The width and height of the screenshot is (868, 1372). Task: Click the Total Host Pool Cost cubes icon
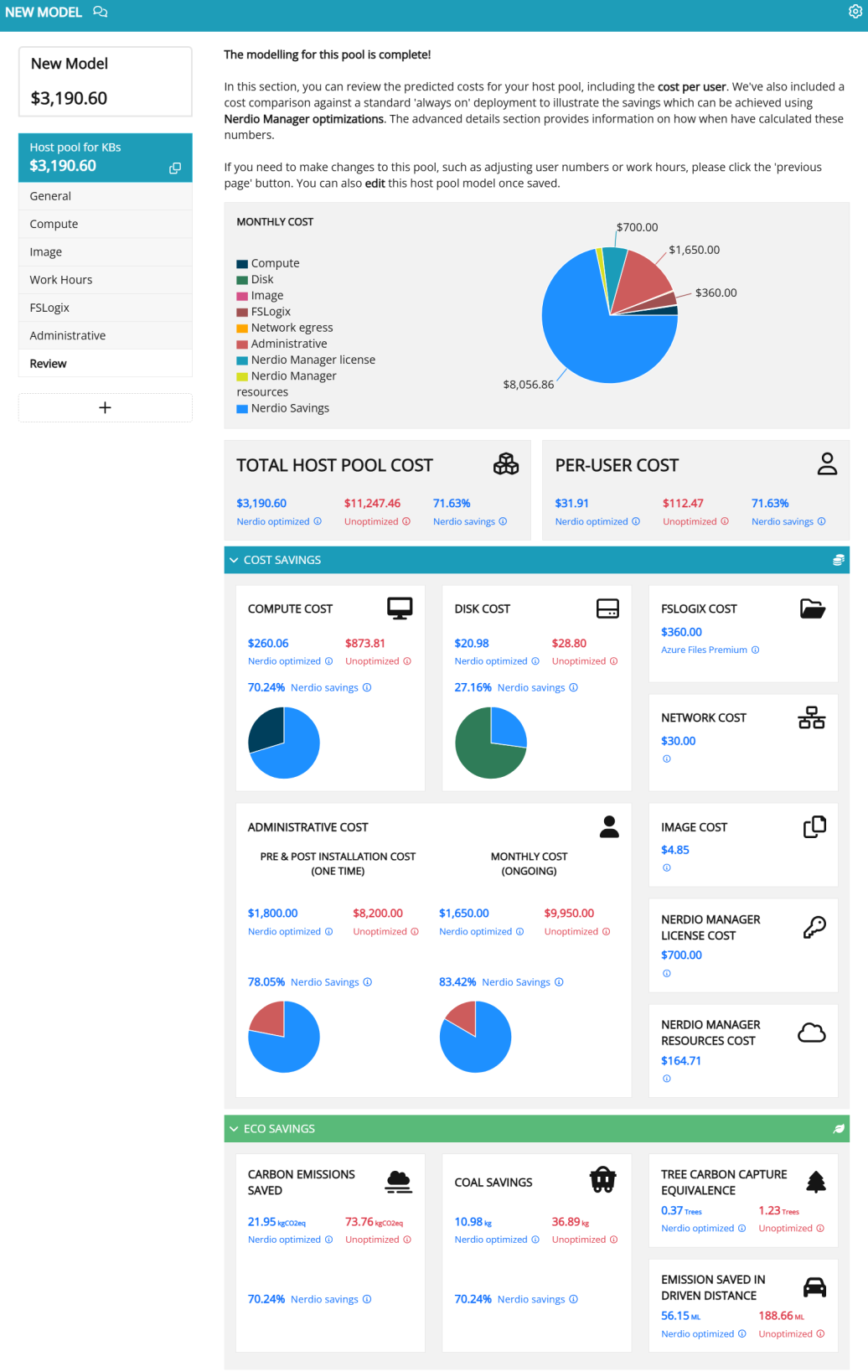(x=506, y=463)
